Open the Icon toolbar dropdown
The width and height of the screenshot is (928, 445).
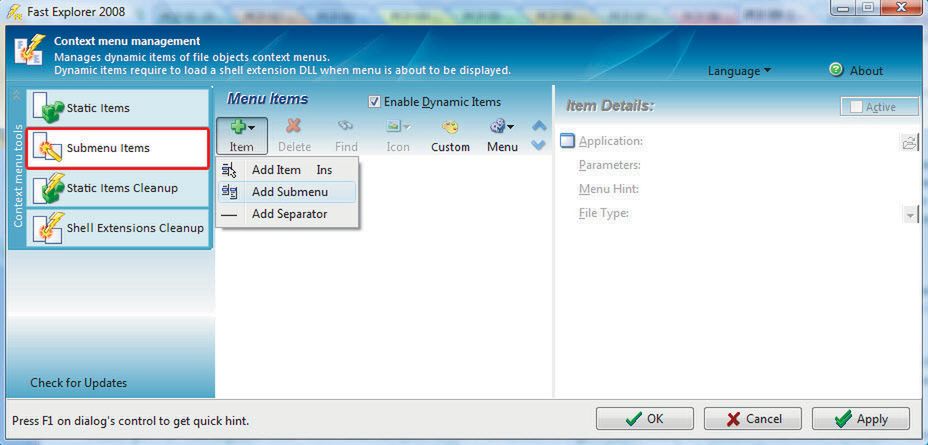click(398, 136)
